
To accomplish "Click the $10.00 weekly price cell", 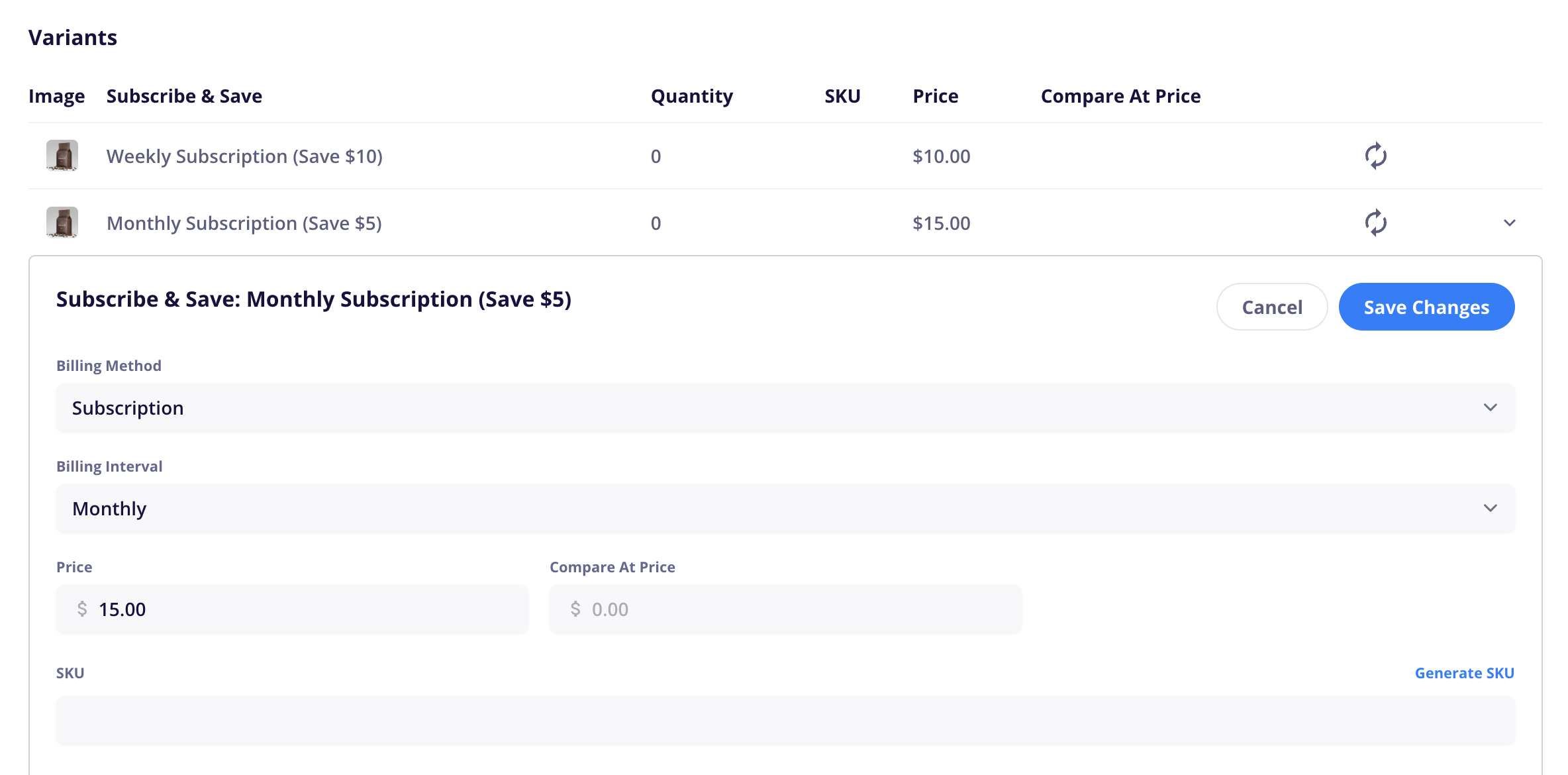I will click(x=941, y=156).
